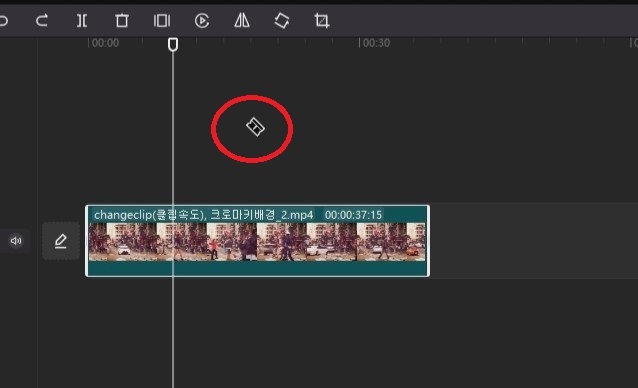Select the changeclip video clip thumbnail strip

pos(257,242)
